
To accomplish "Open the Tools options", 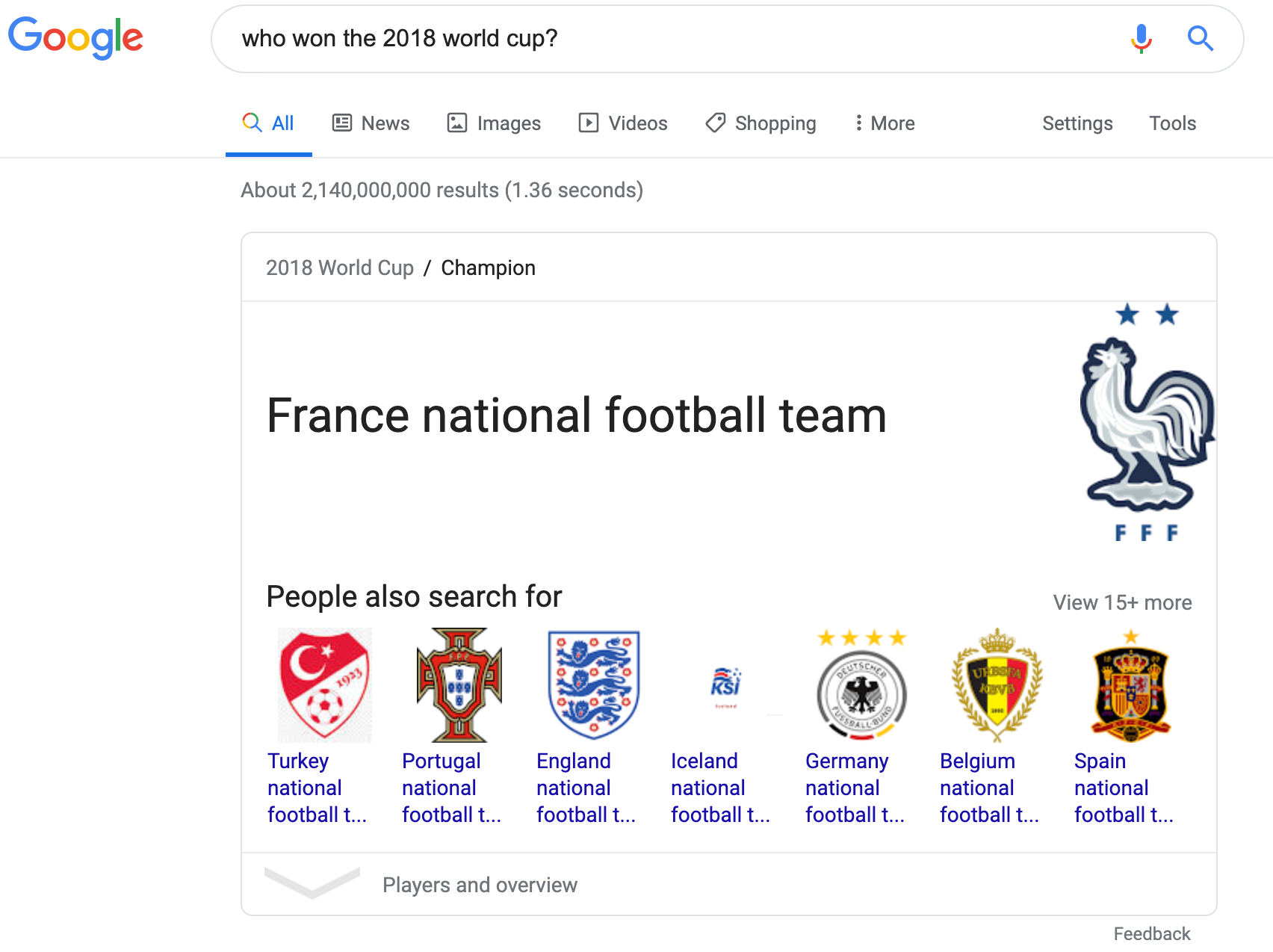I will pyautogui.click(x=1172, y=123).
